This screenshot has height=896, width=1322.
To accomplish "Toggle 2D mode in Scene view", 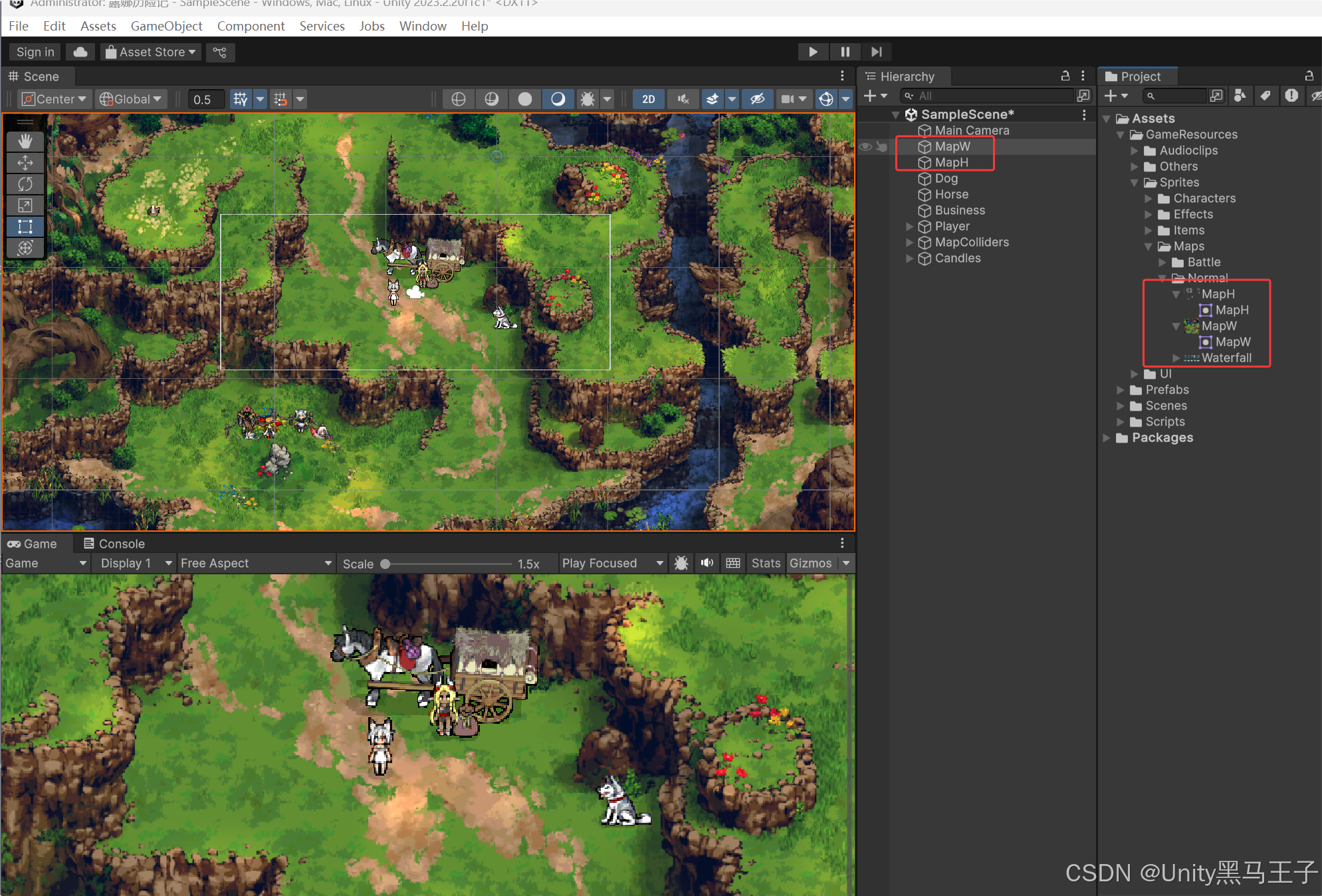I will (648, 99).
